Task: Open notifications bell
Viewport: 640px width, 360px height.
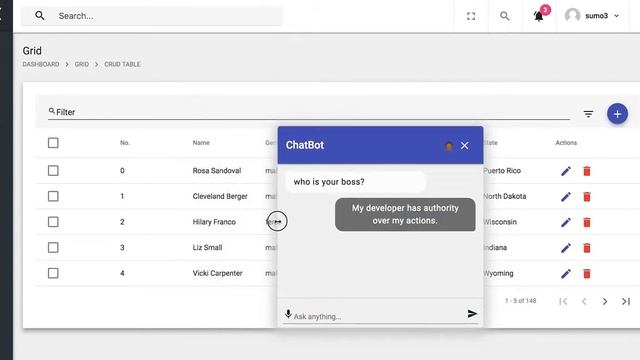Action: point(539,16)
